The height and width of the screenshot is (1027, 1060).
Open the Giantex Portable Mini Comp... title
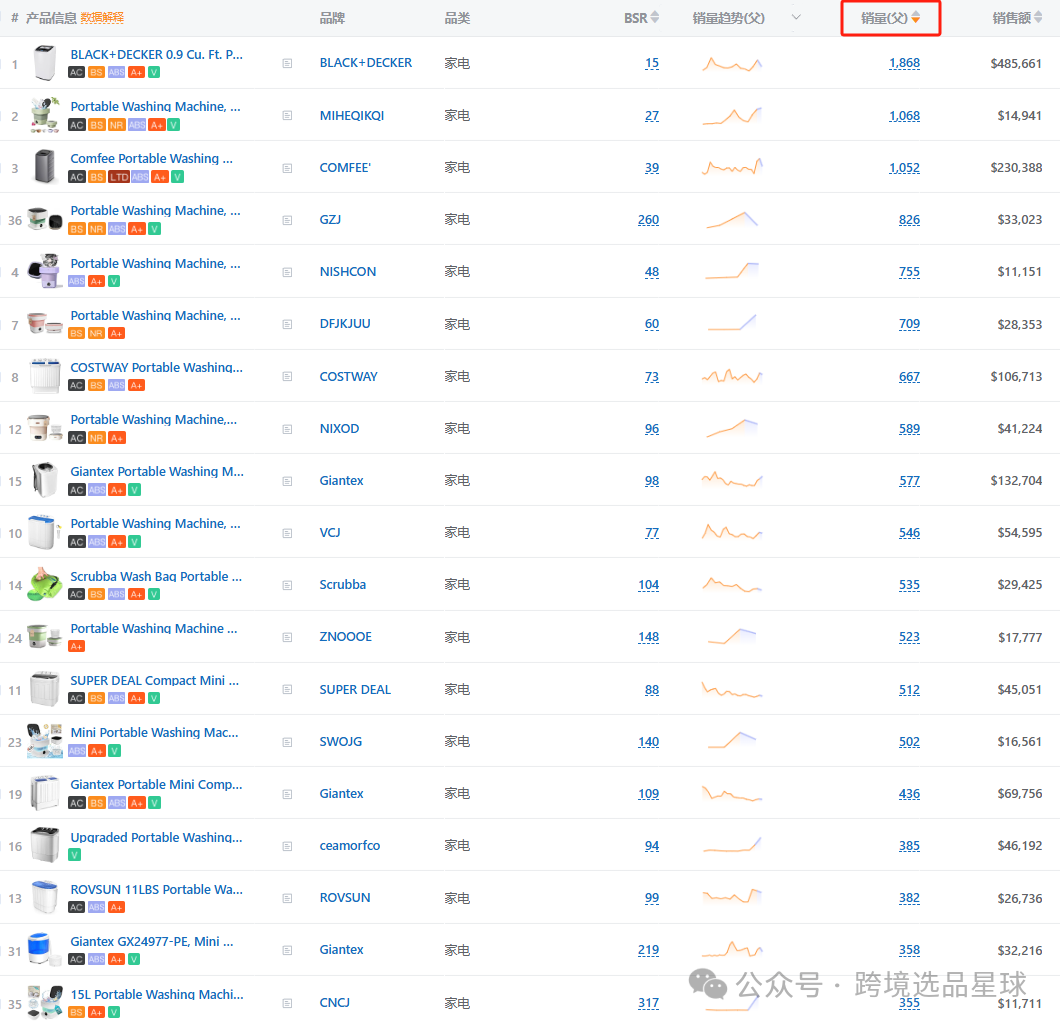pyautogui.click(x=156, y=785)
